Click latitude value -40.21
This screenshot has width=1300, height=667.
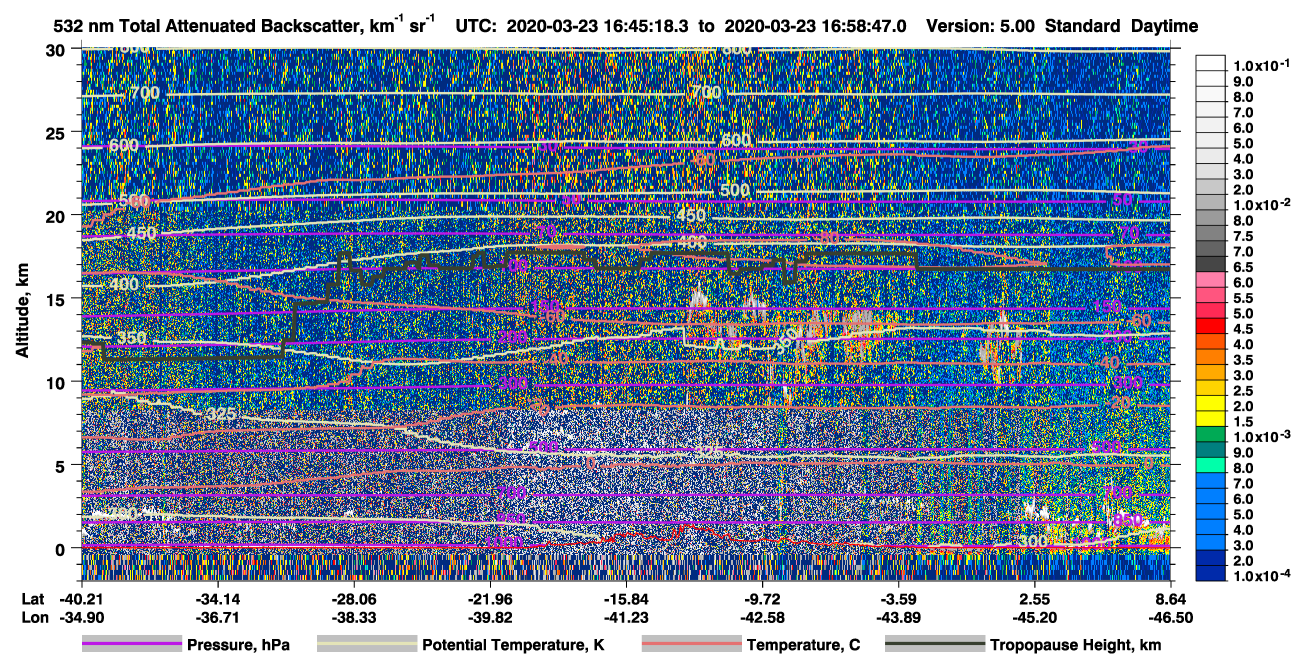click(82, 599)
